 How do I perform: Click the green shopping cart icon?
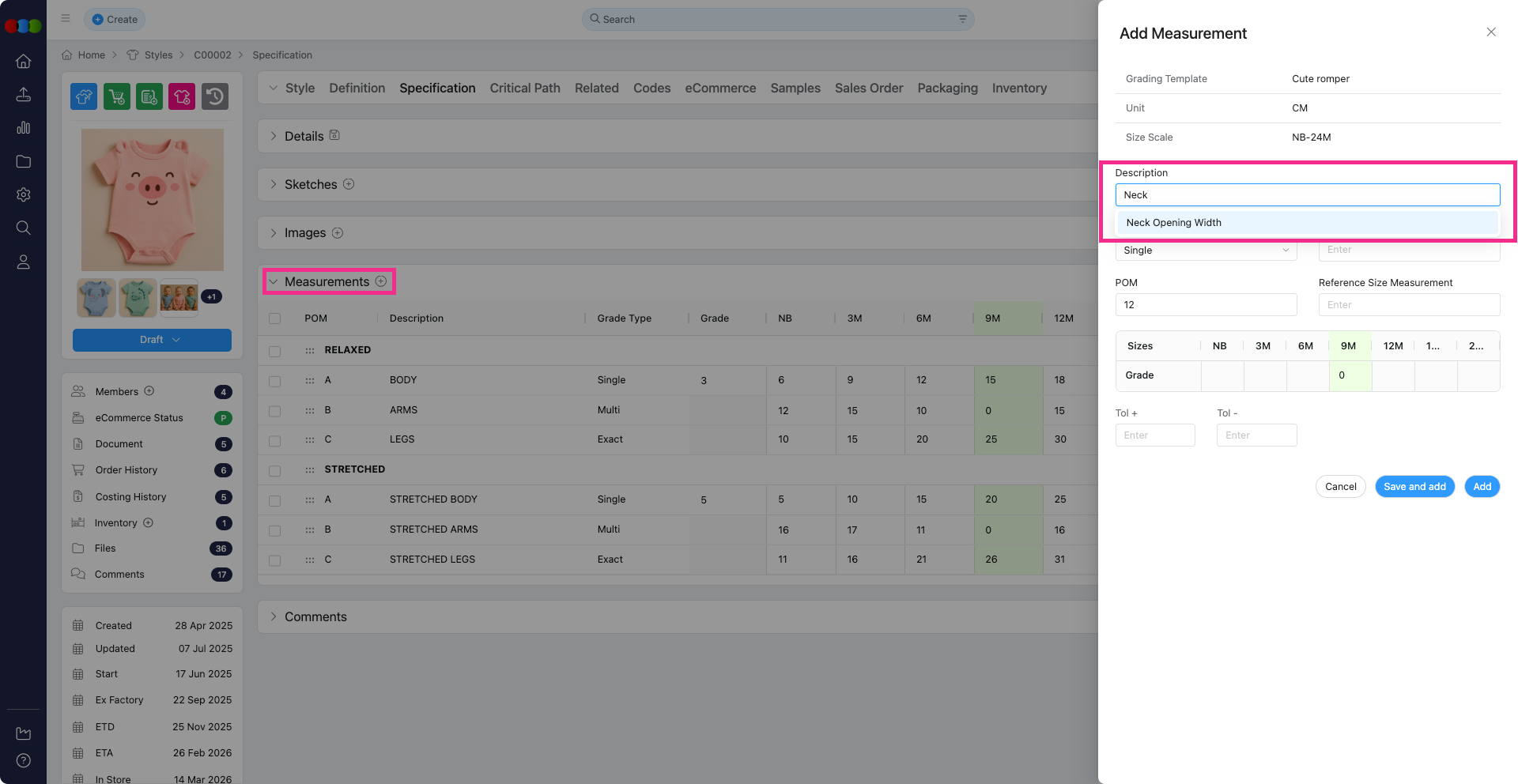(116, 96)
